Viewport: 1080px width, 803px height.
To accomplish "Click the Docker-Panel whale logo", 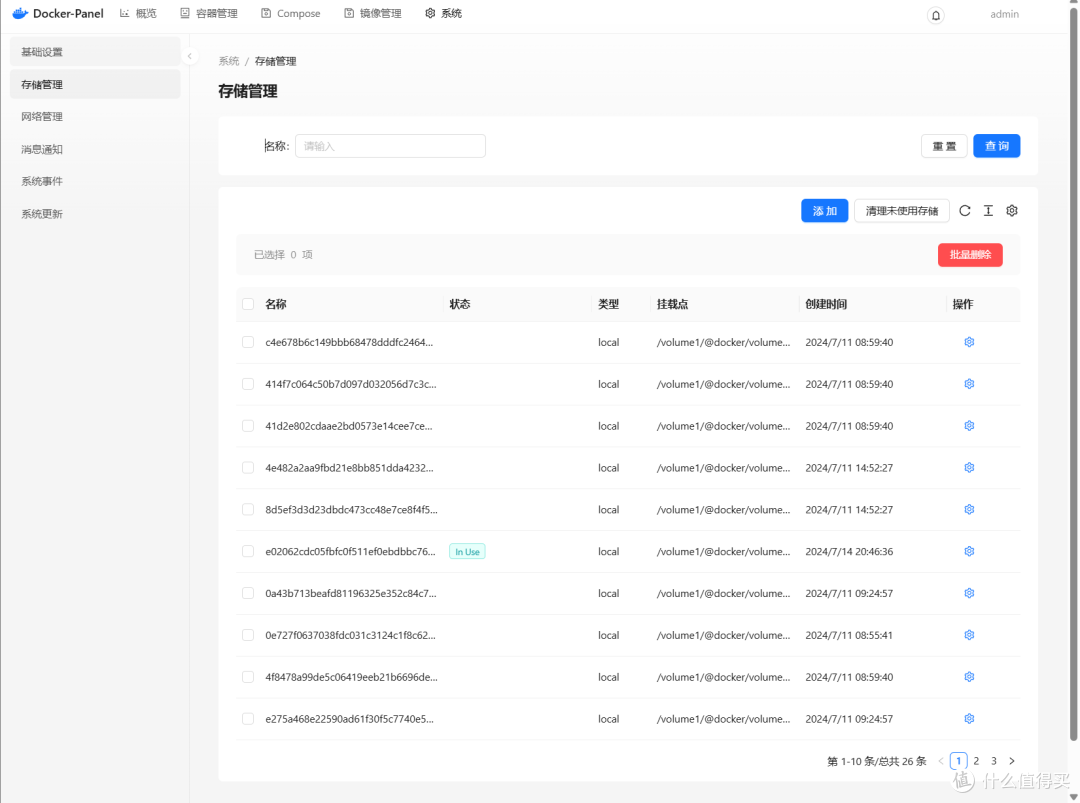I will [x=19, y=12].
